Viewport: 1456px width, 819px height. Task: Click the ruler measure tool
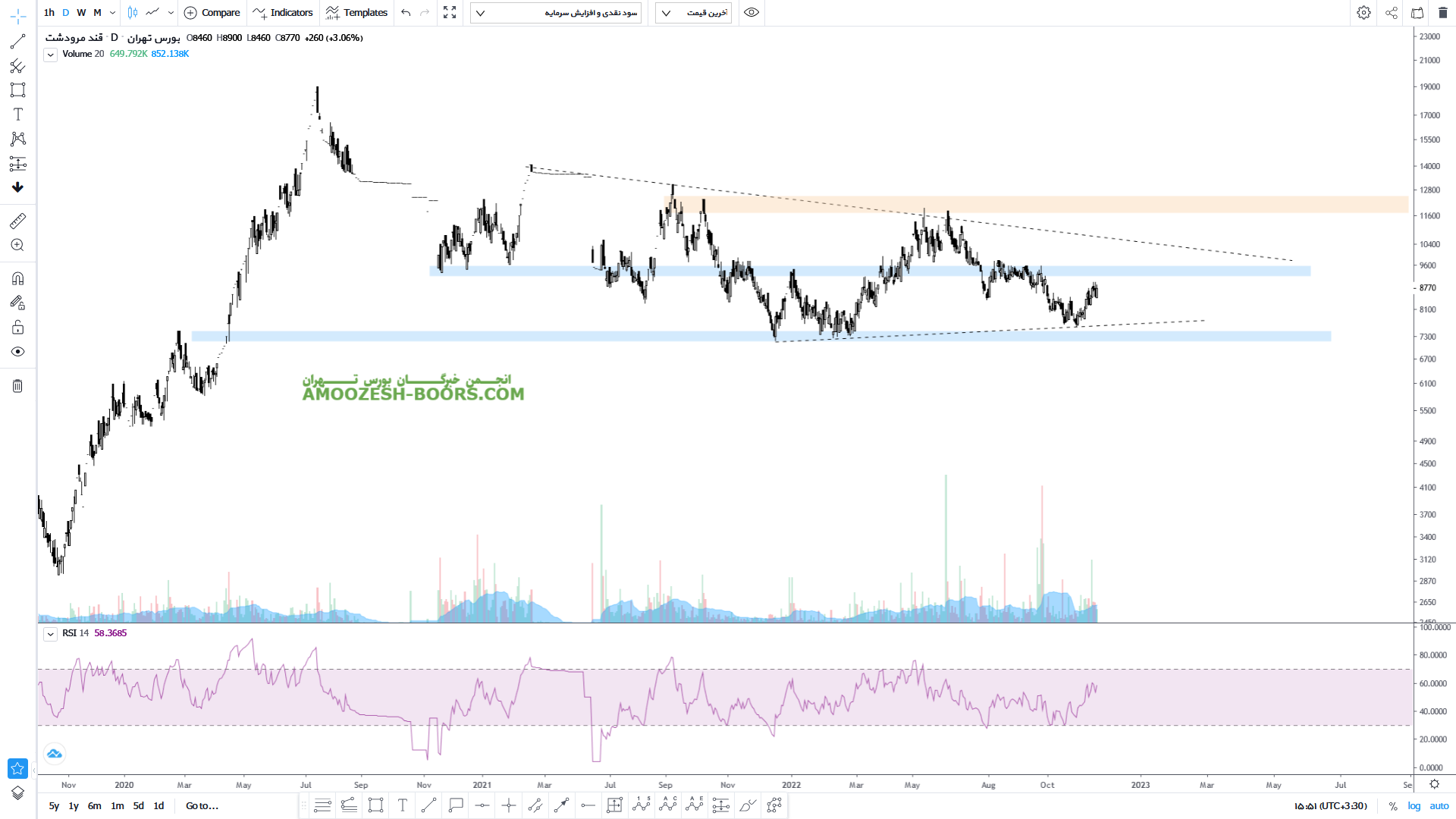coord(17,221)
